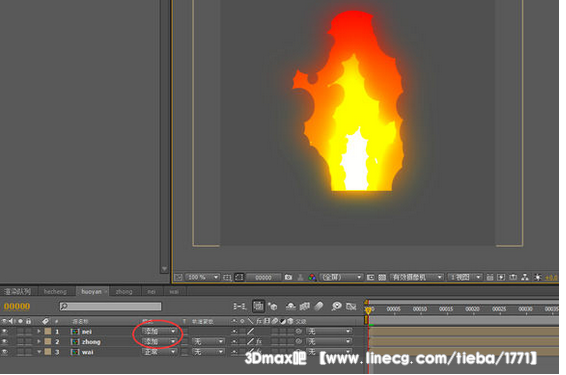Take a viewer snapshot with camera icon
Viewport: 566px width, 375px height.
[x=288, y=277]
